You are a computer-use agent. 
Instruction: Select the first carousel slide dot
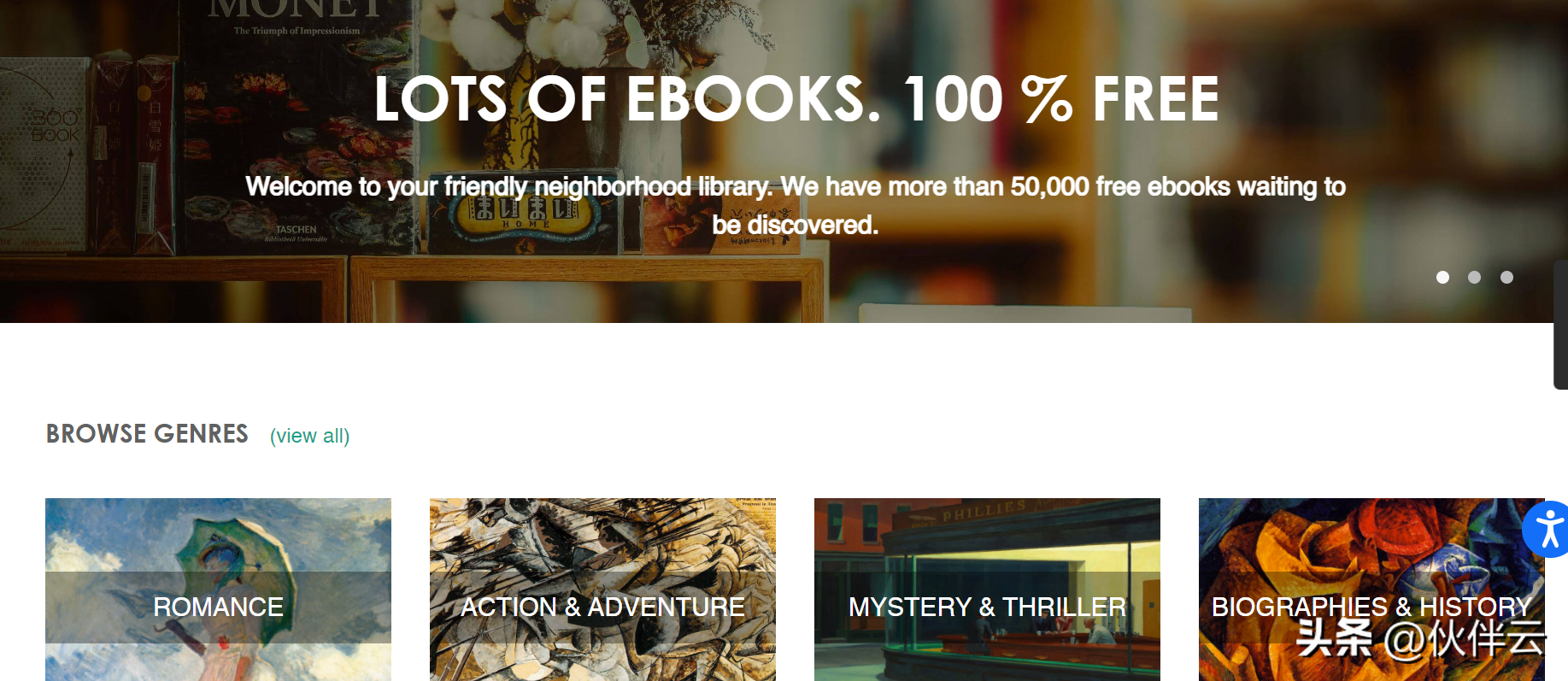click(1442, 277)
